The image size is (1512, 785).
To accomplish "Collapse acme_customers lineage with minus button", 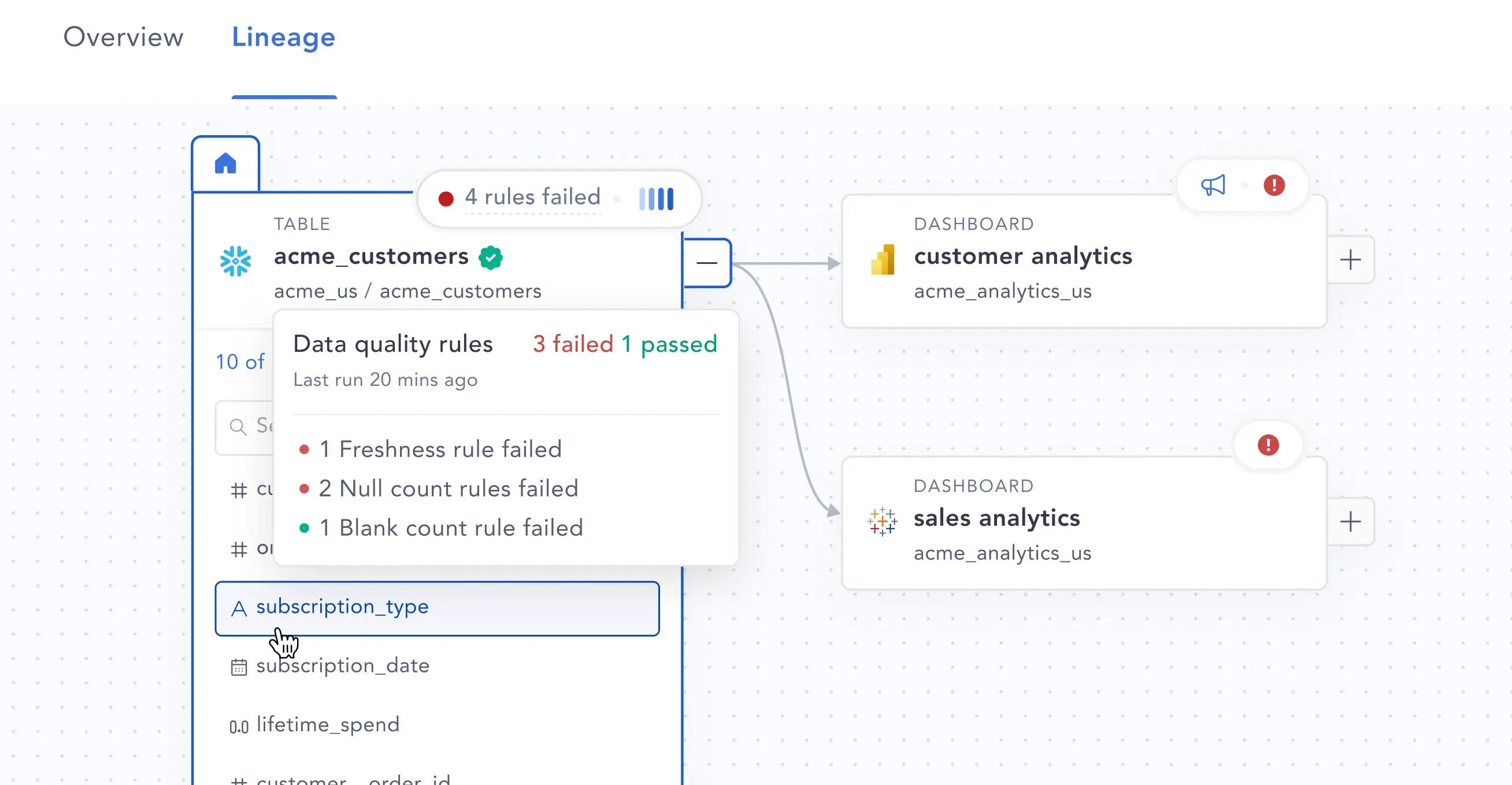I will point(707,262).
